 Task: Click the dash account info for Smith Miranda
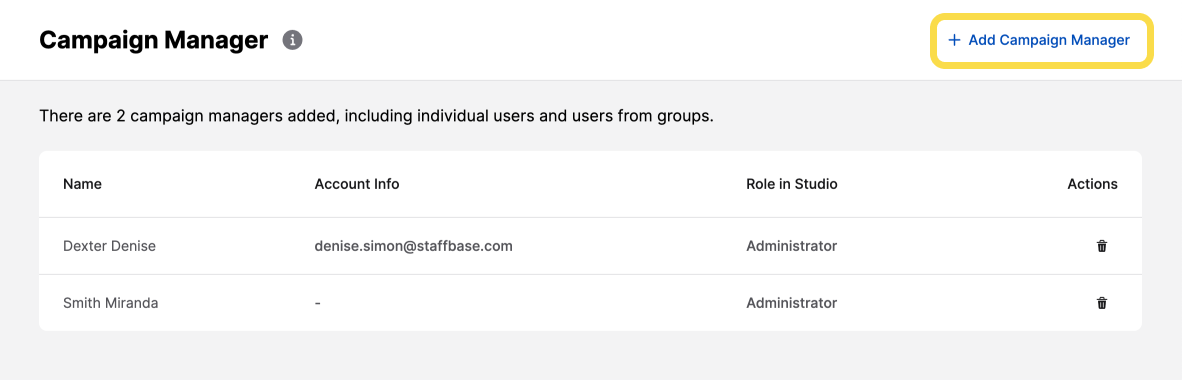click(x=318, y=303)
